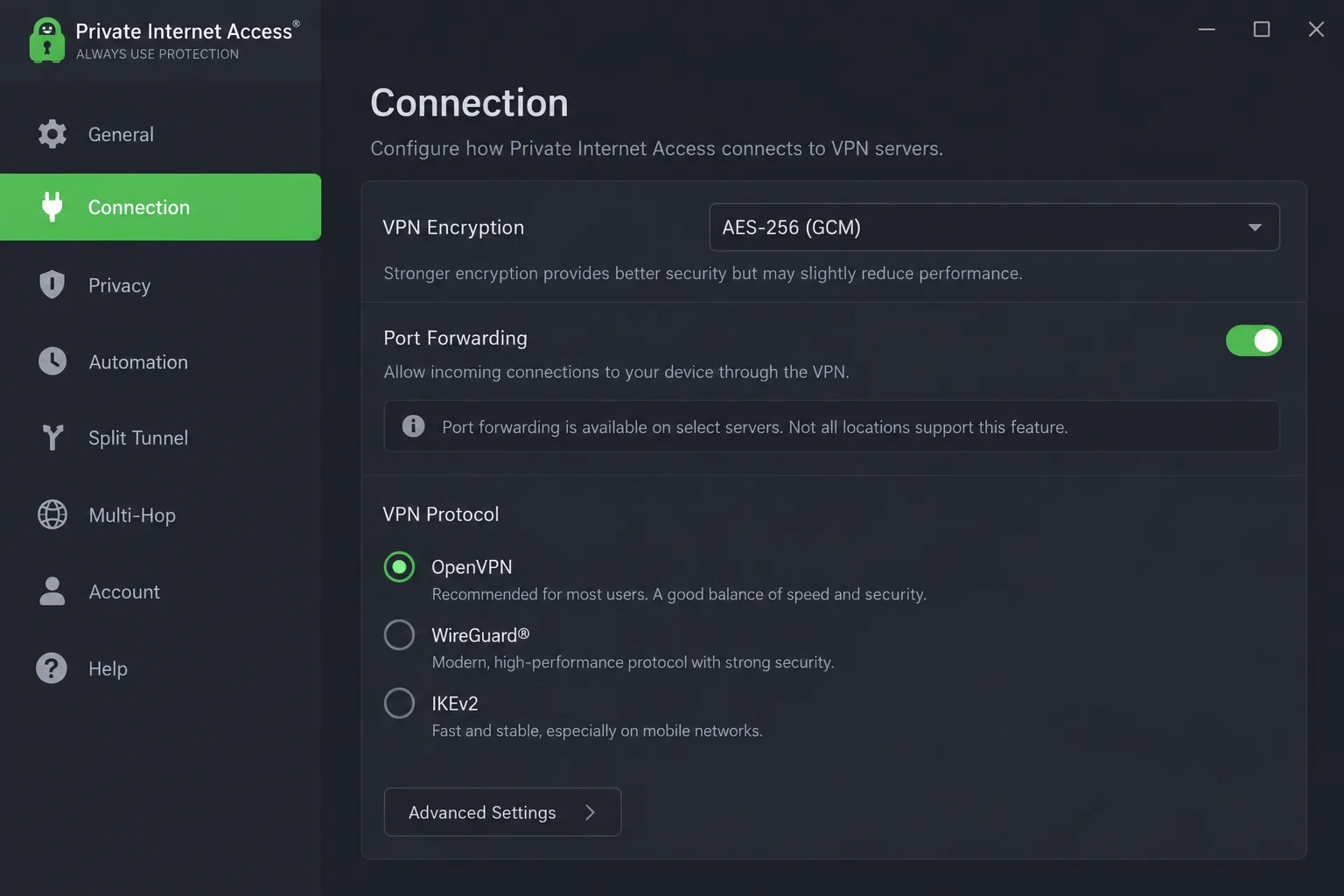The width and height of the screenshot is (1344, 896).
Task: Click the Split Tunnel fork icon
Action: click(x=52, y=437)
